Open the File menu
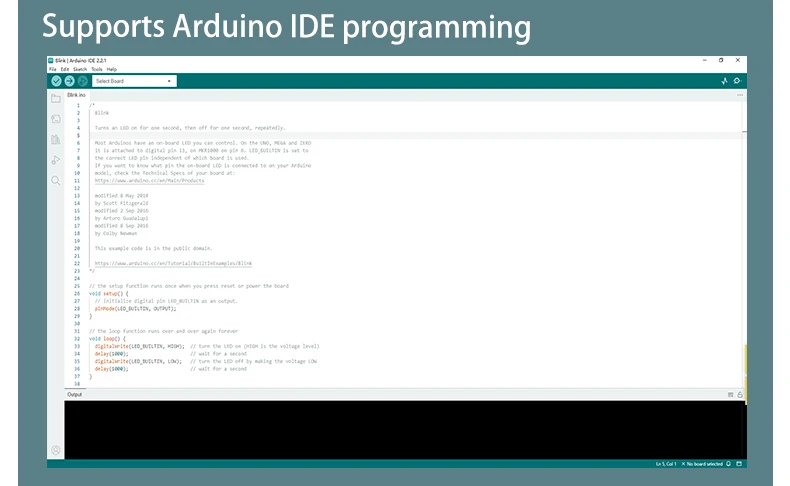 pos(52,70)
